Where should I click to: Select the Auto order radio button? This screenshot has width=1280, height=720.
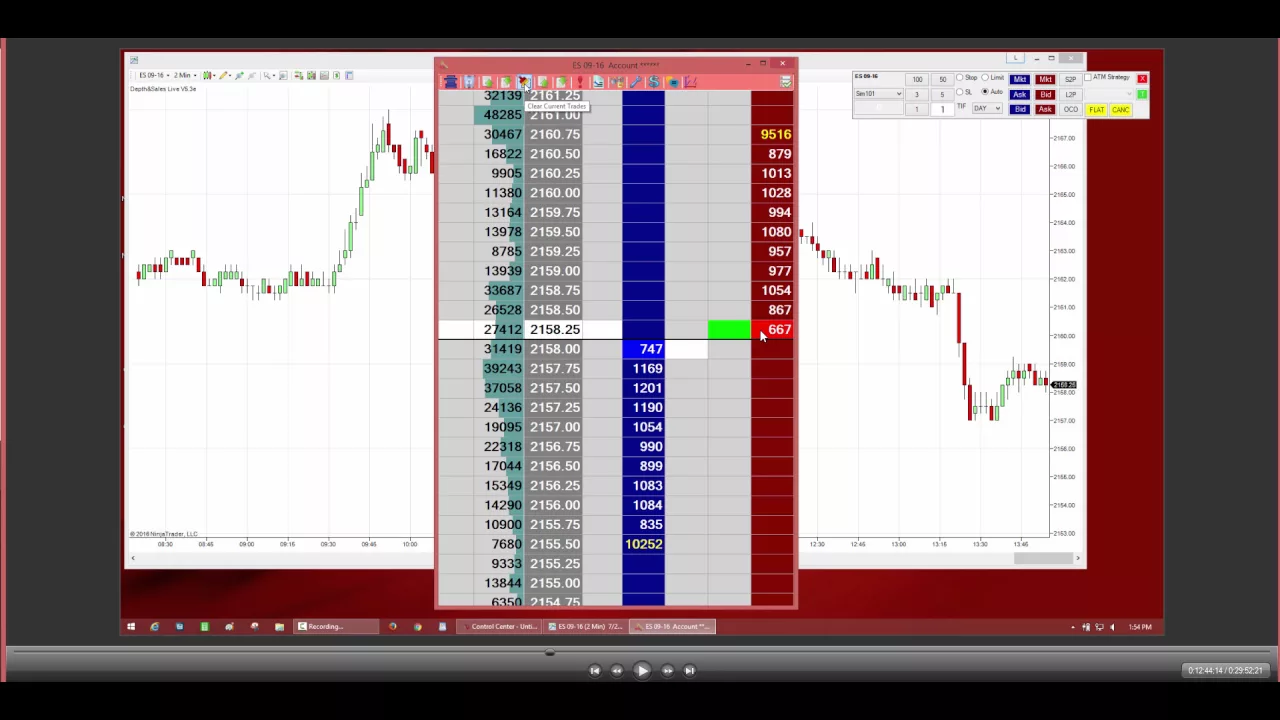(985, 92)
